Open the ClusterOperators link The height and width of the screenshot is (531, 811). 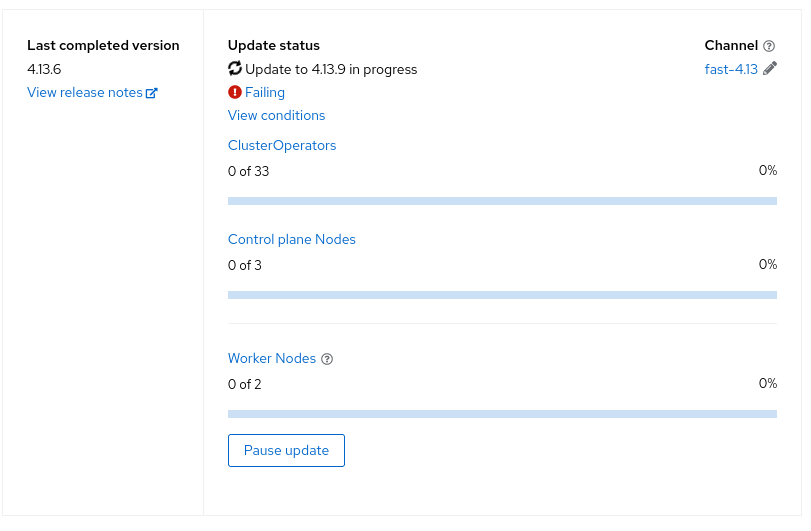(282, 145)
